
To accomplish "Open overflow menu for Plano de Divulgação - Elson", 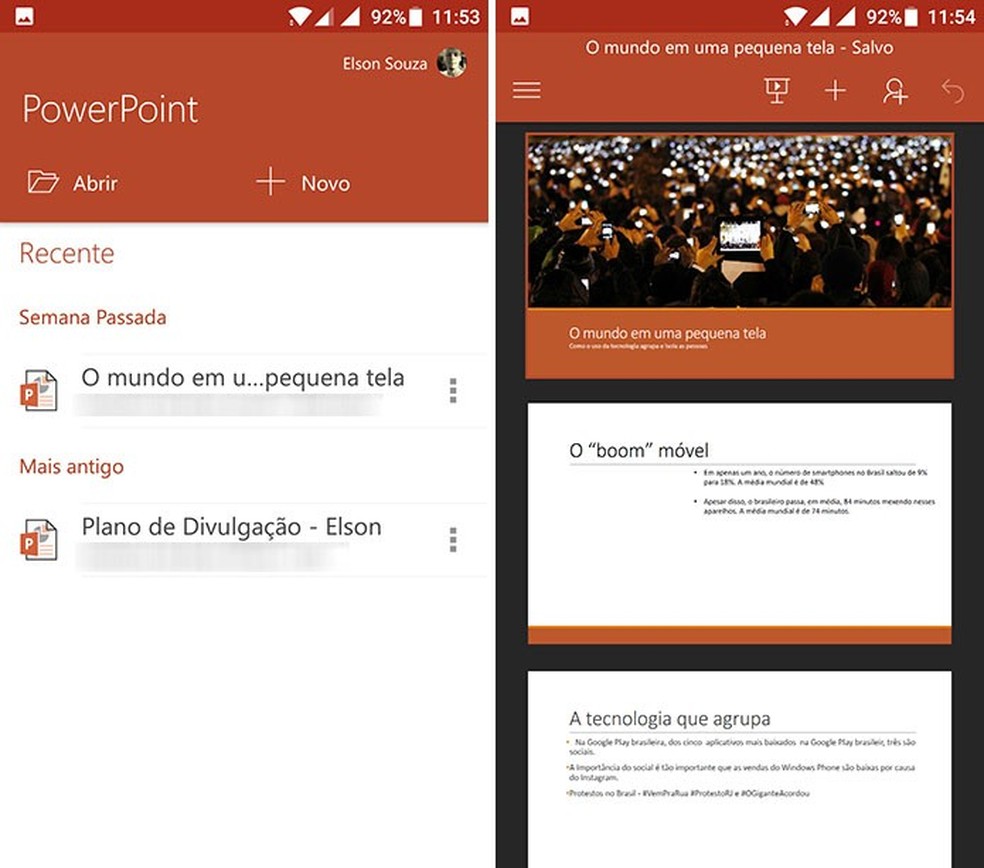I will [452, 539].
